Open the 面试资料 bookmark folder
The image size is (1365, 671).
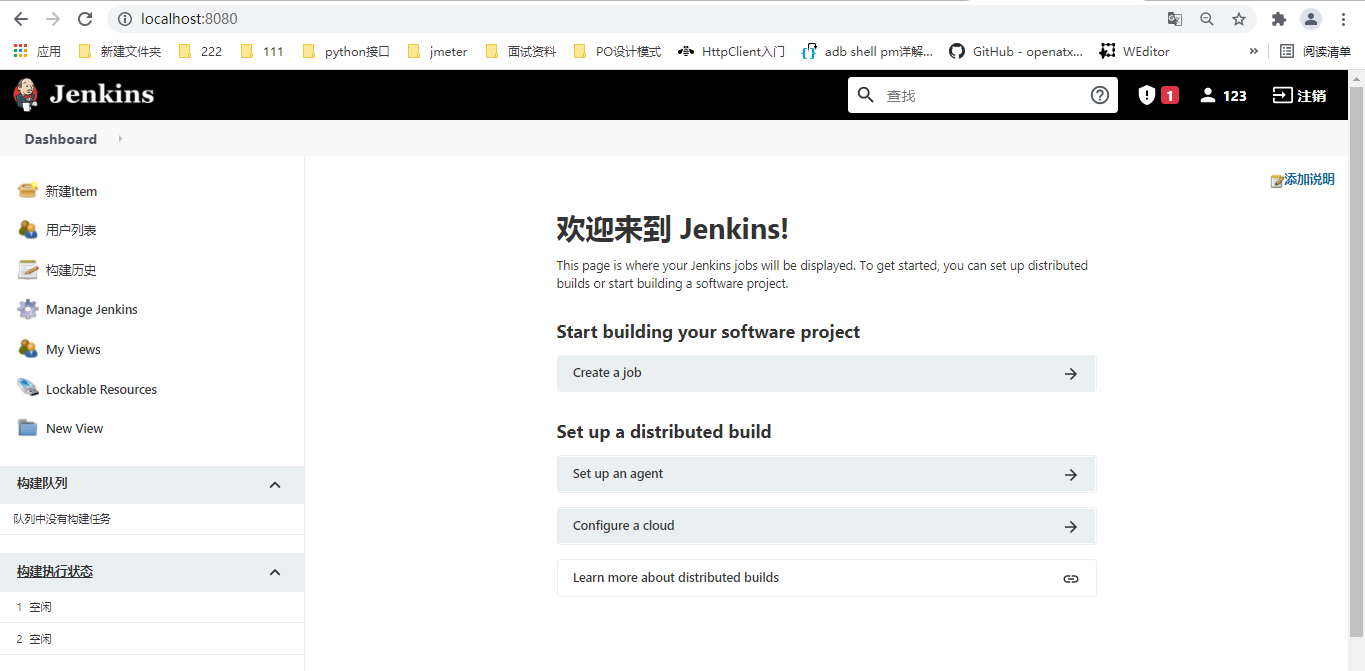tap(520, 51)
